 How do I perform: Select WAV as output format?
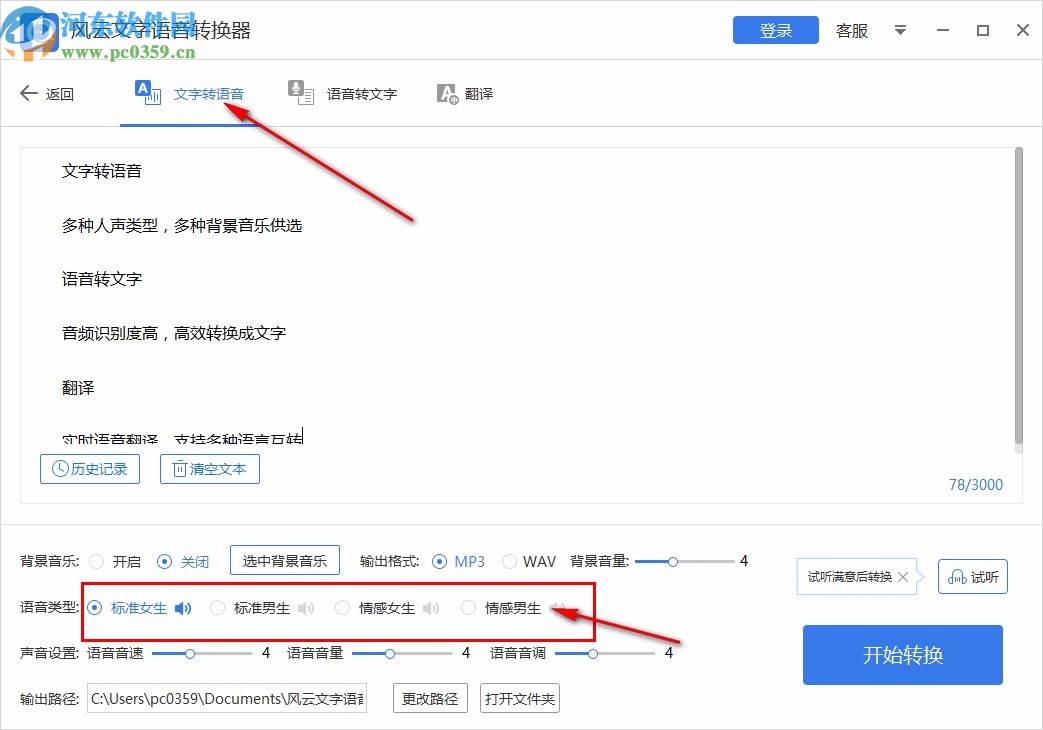click(x=509, y=561)
